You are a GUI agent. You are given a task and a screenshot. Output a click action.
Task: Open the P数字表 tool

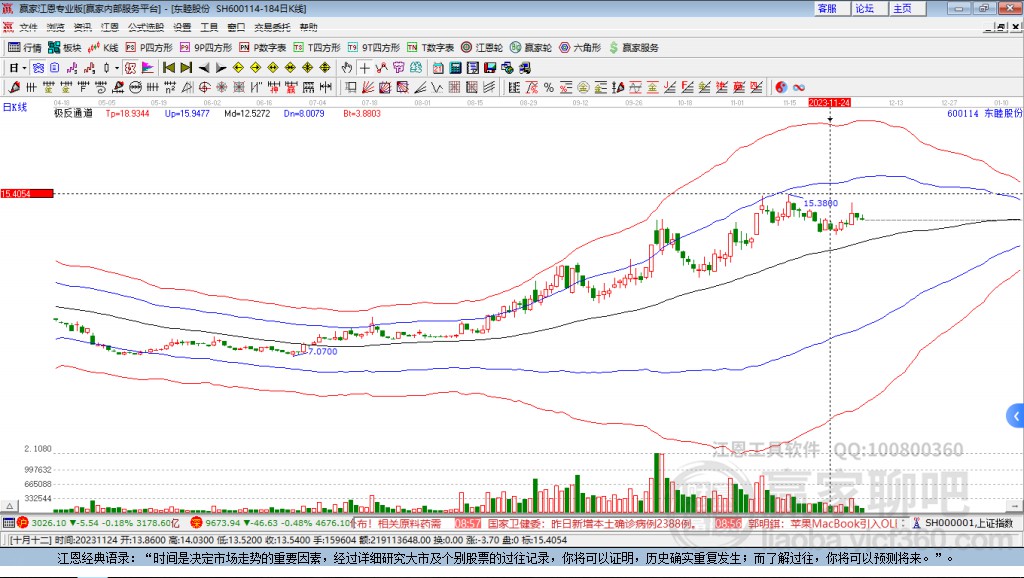pos(263,48)
